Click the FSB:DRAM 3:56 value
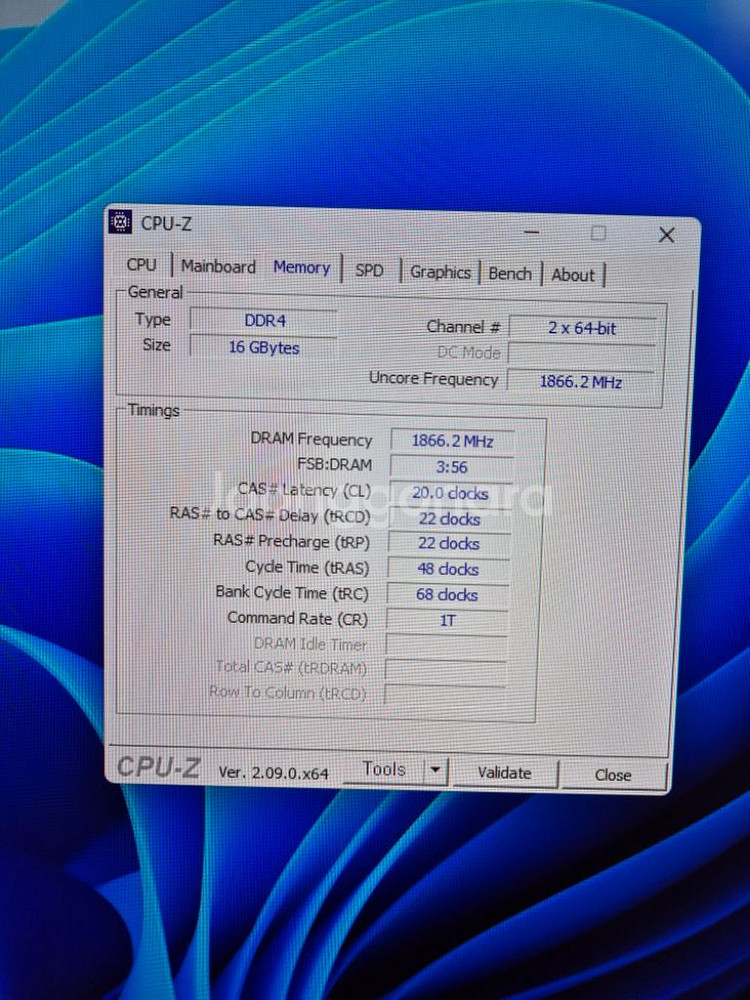Viewport: 750px width, 1000px height. click(x=452, y=467)
